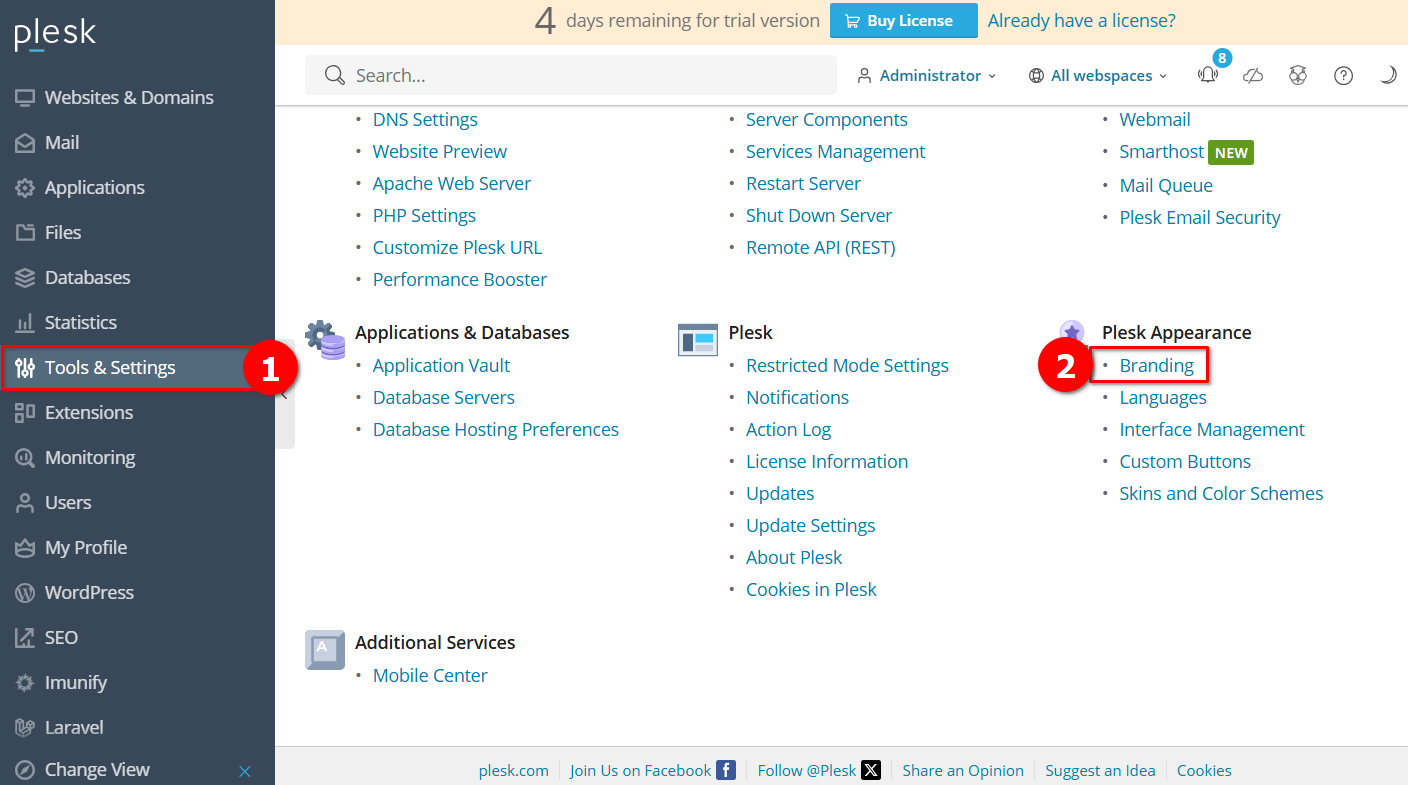Screen dimensions: 1408x785
Task: Click the cloud sync status icon
Action: click(x=1253, y=76)
